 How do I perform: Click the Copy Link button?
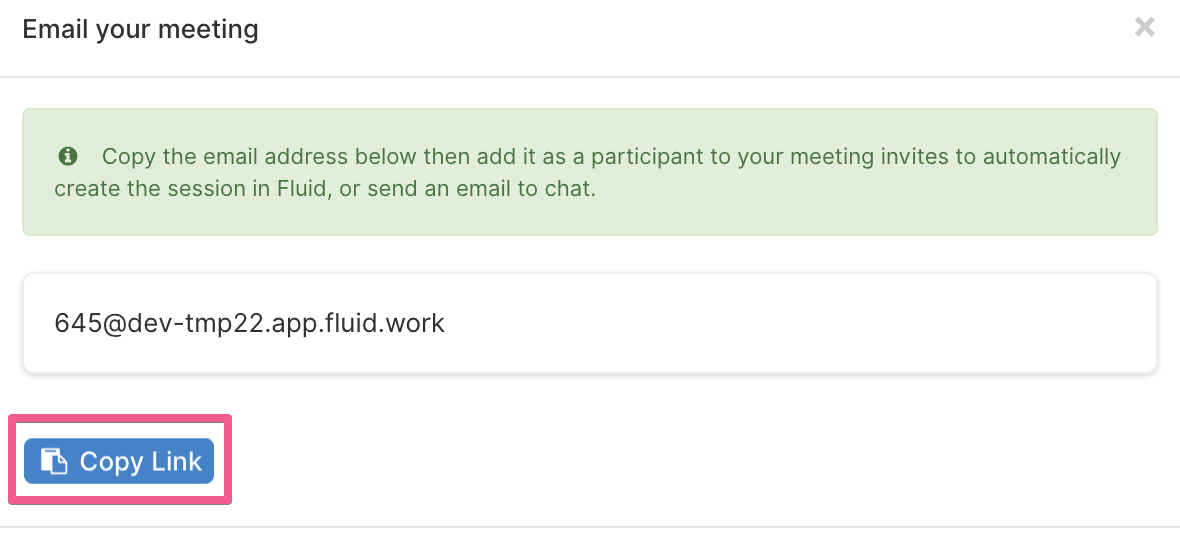119,461
